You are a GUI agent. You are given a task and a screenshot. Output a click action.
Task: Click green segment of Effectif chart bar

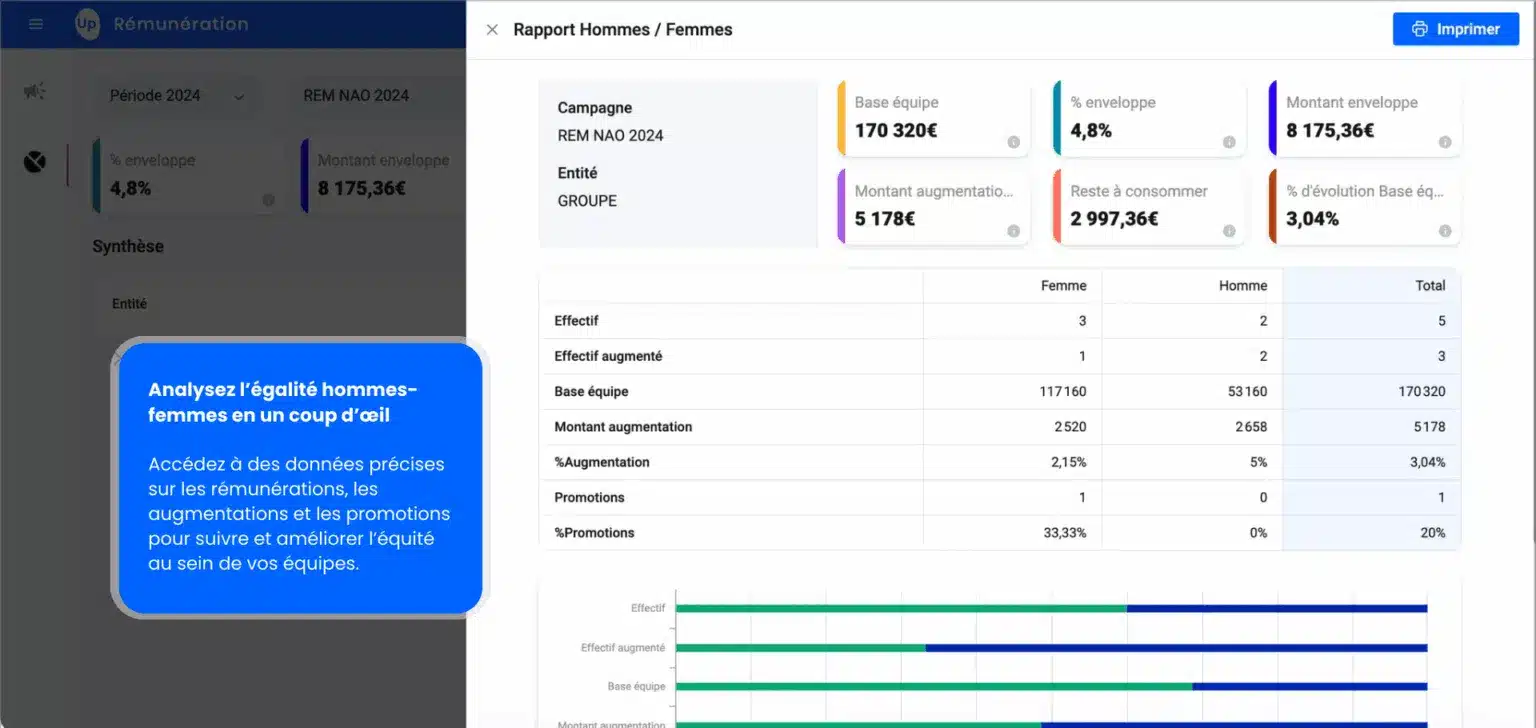point(900,608)
